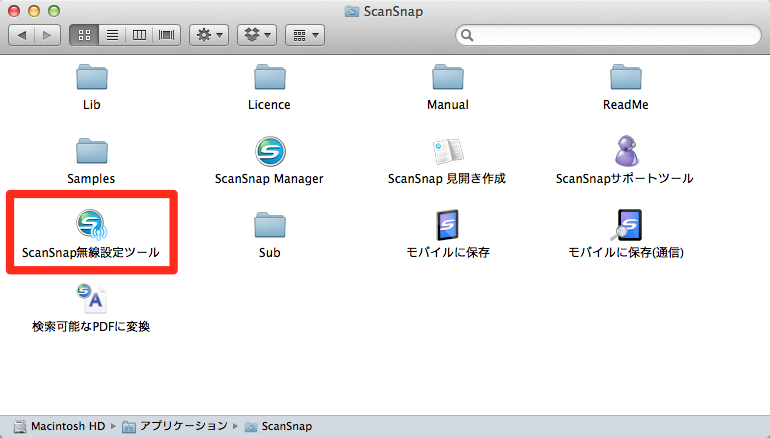Click the 'Licence' folder name text
Viewport: 770px width, 438px height.
click(269, 105)
